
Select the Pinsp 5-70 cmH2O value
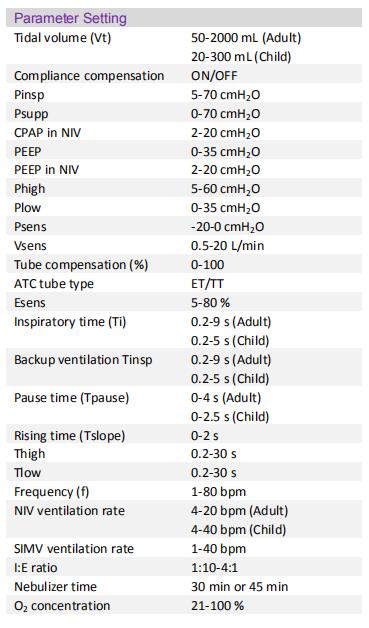click(x=226, y=95)
